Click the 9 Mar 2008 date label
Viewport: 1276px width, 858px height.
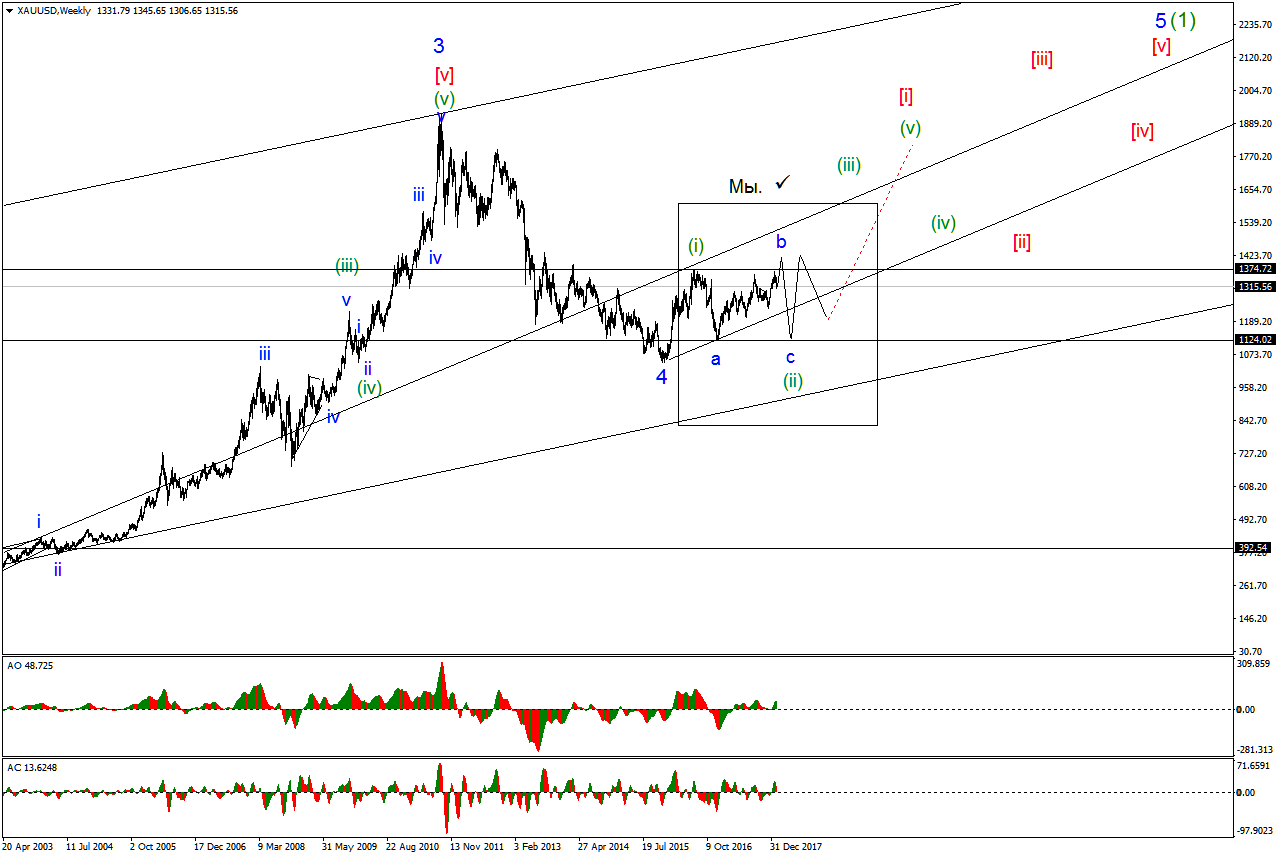283,846
